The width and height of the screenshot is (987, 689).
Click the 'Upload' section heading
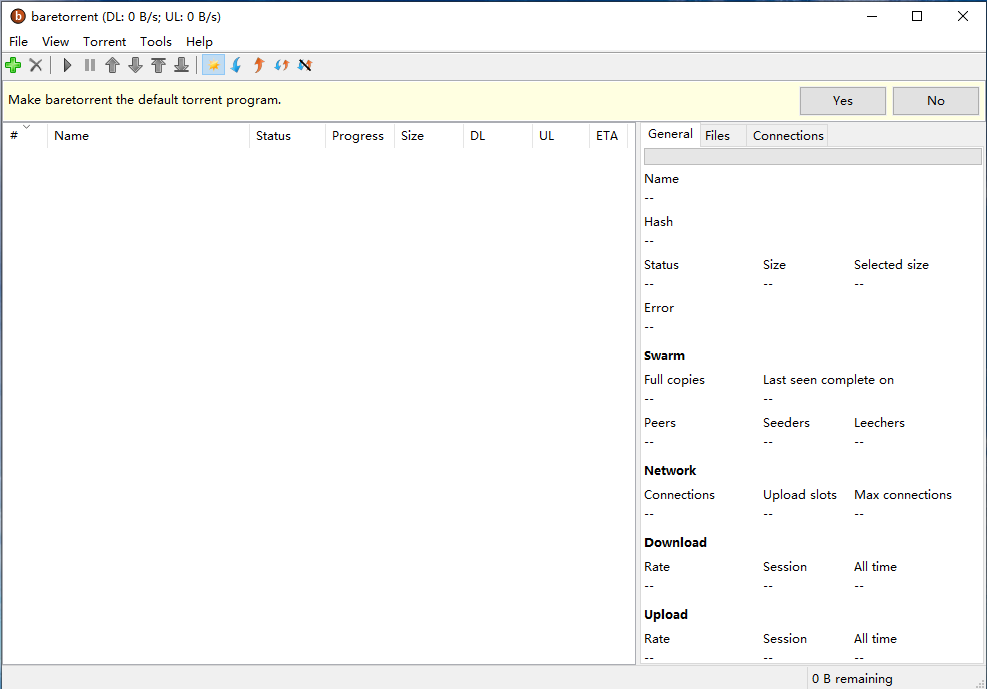[666, 614]
